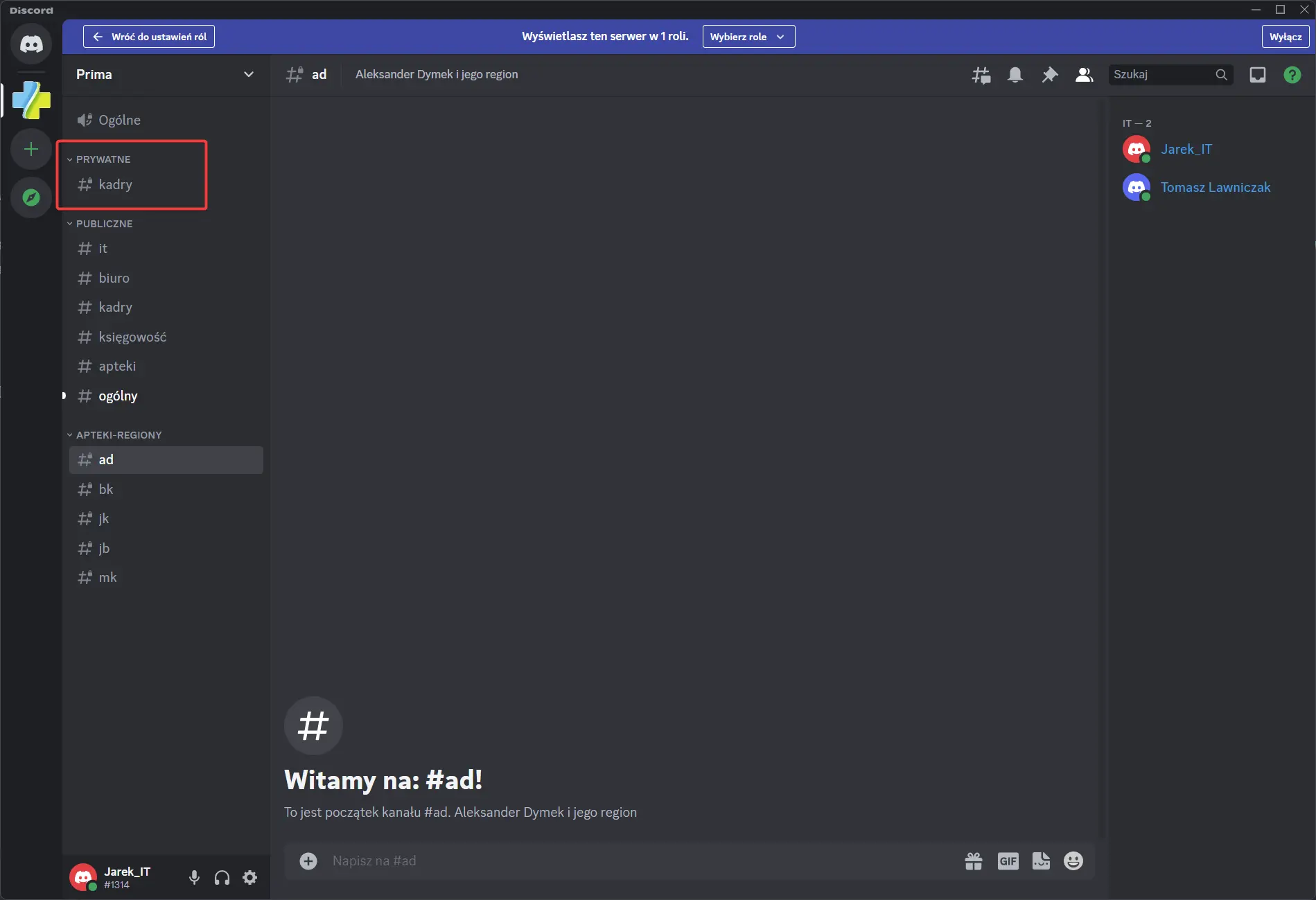
Task: Open the sticker picker
Action: (1041, 861)
